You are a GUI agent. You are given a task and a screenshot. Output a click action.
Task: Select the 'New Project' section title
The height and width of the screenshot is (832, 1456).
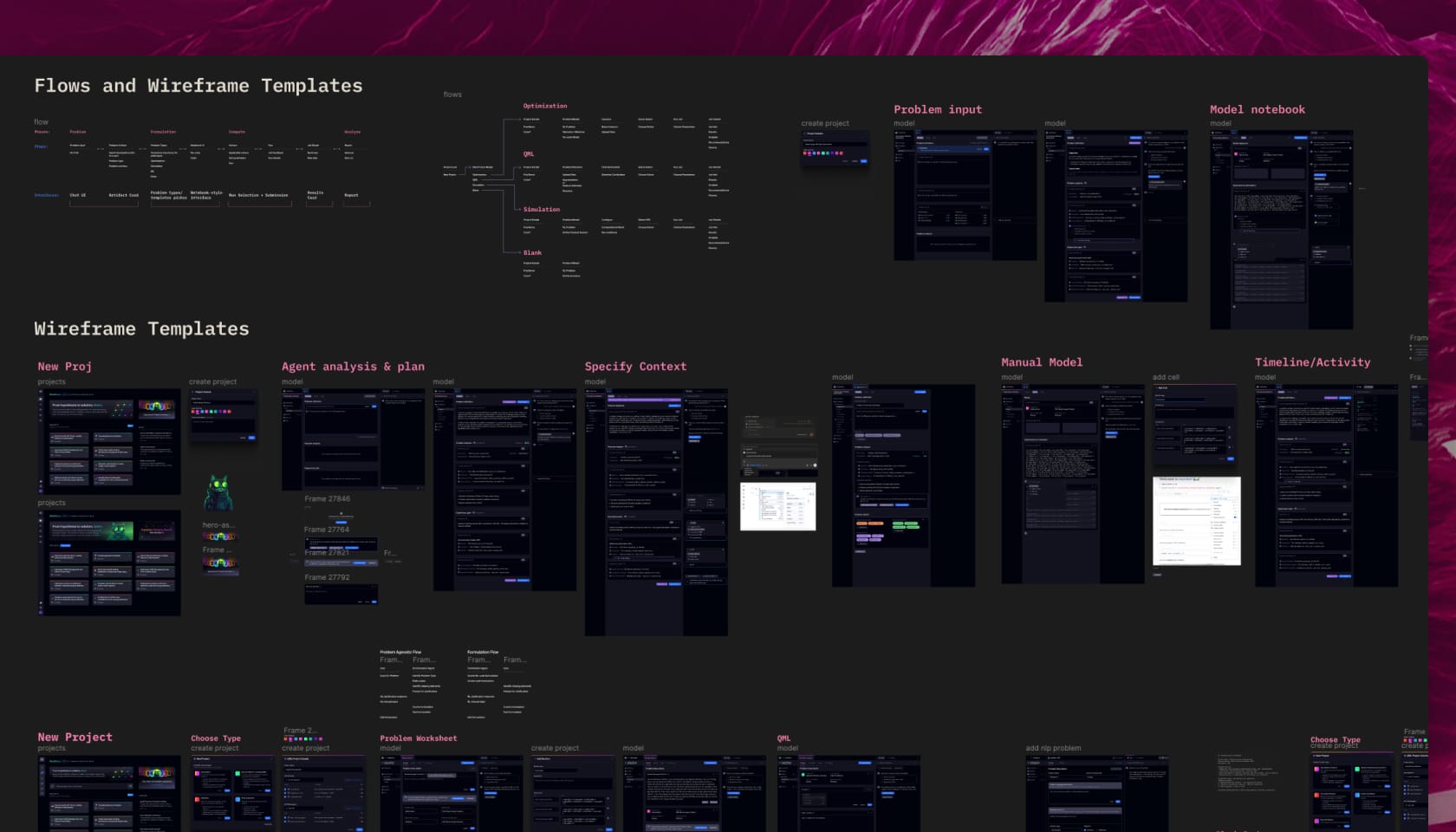pos(75,738)
